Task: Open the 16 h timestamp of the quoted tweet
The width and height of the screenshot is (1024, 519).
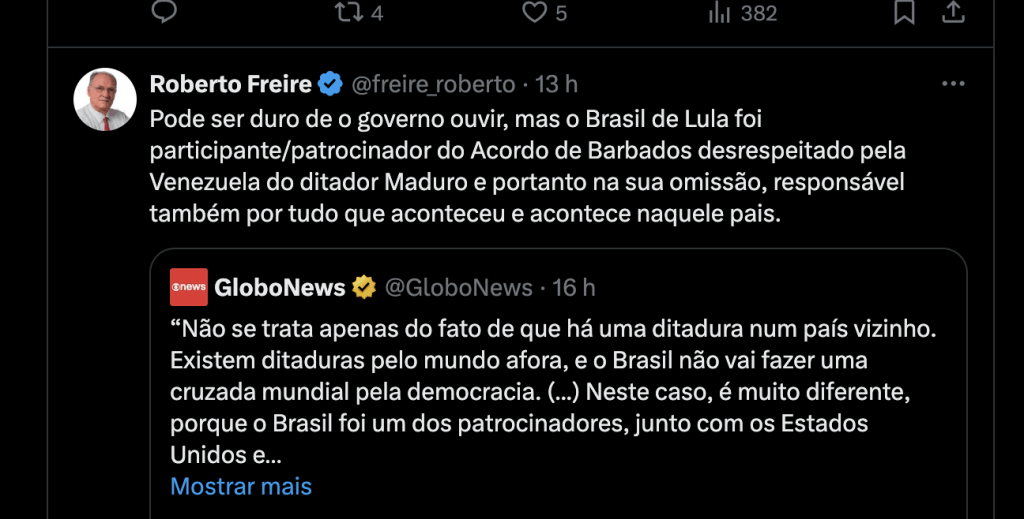Action: click(574, 288)
